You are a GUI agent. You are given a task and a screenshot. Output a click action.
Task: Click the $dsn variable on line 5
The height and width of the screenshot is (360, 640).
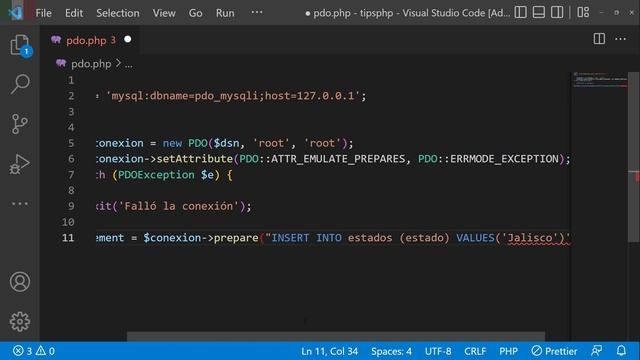[227, 143]
